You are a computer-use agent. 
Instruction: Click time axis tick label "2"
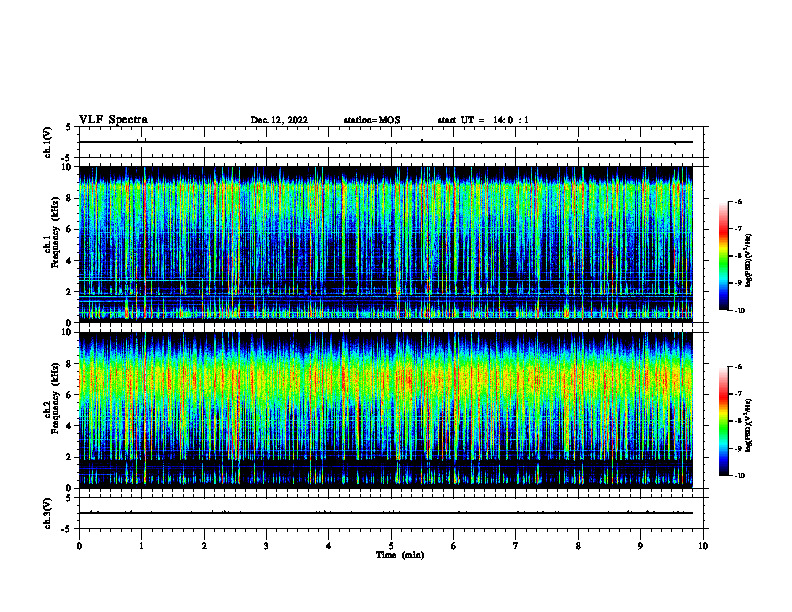click(x=204, y=546)
